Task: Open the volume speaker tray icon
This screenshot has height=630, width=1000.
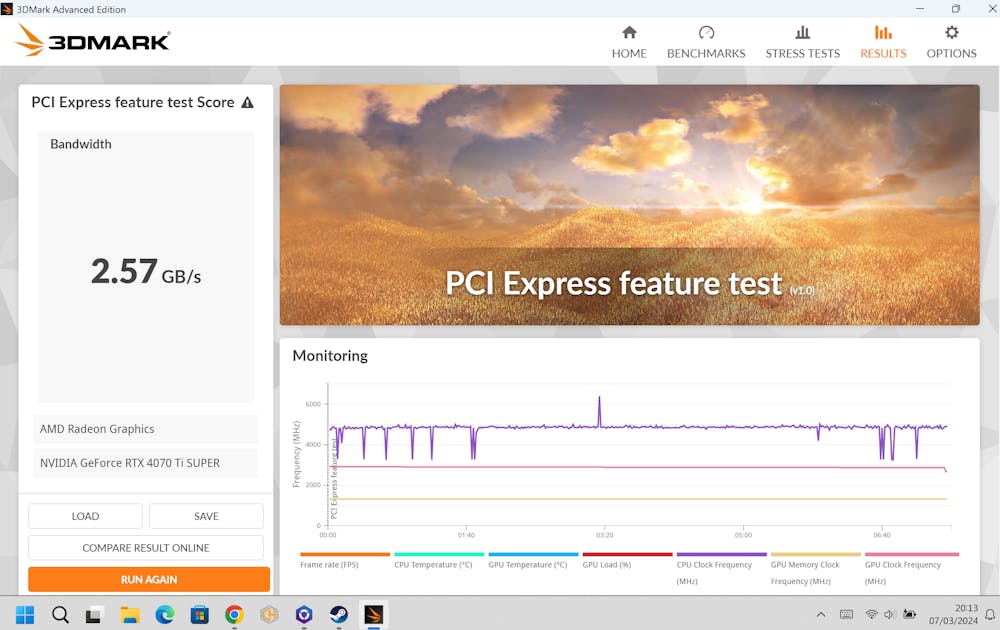Action: [889, 615]
